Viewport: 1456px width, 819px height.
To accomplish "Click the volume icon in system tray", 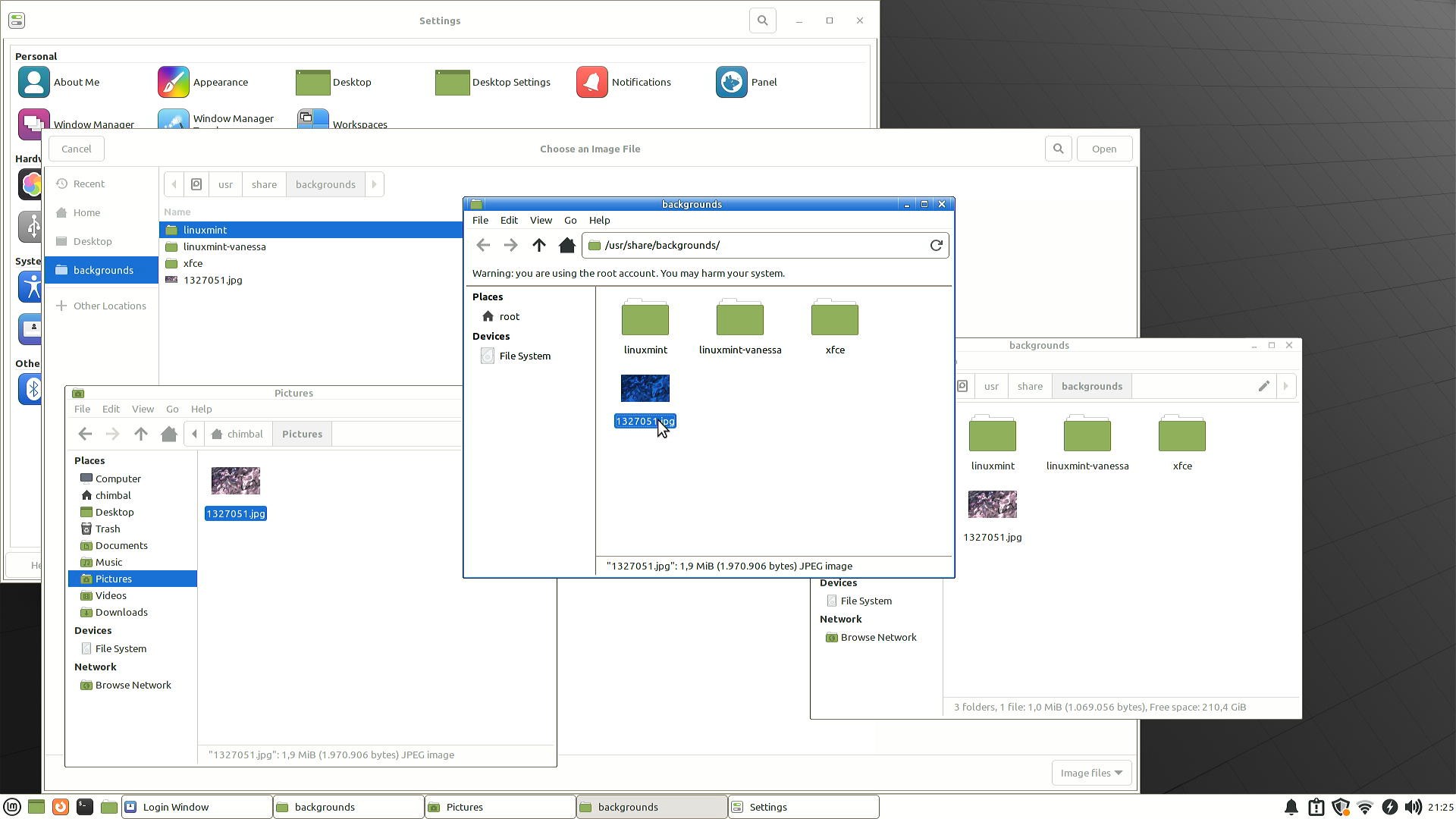I will pyautogui.click(x=1413, y=807).
